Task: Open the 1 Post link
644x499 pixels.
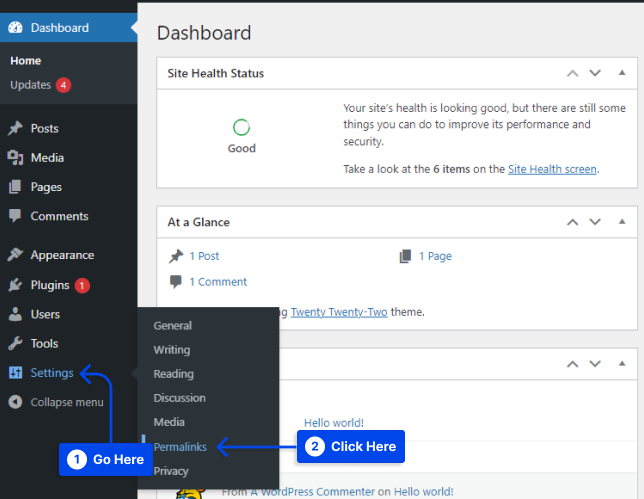Action: [204, 256]
